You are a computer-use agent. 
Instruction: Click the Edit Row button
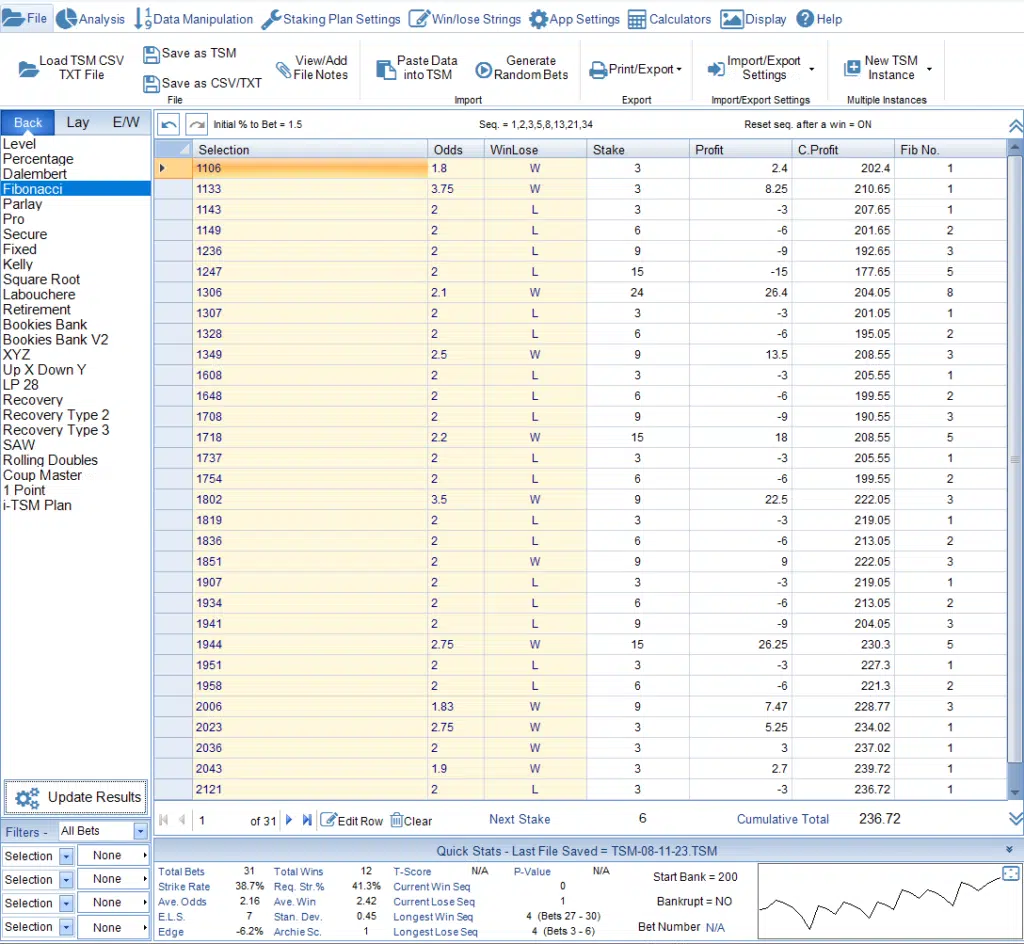351,821
